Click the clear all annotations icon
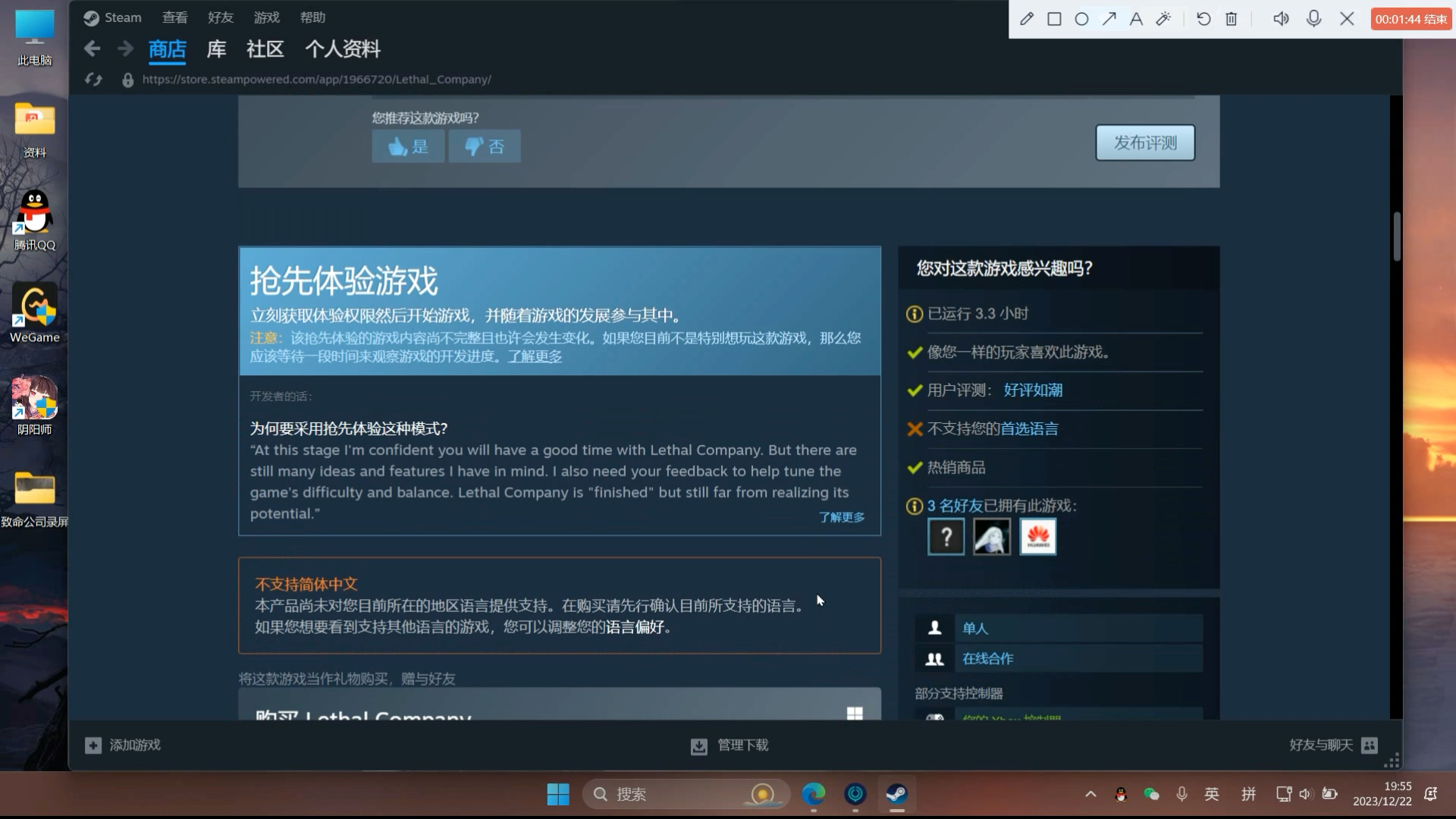1456x819 pixels. pyautogui.click(x=1232, y=18)
